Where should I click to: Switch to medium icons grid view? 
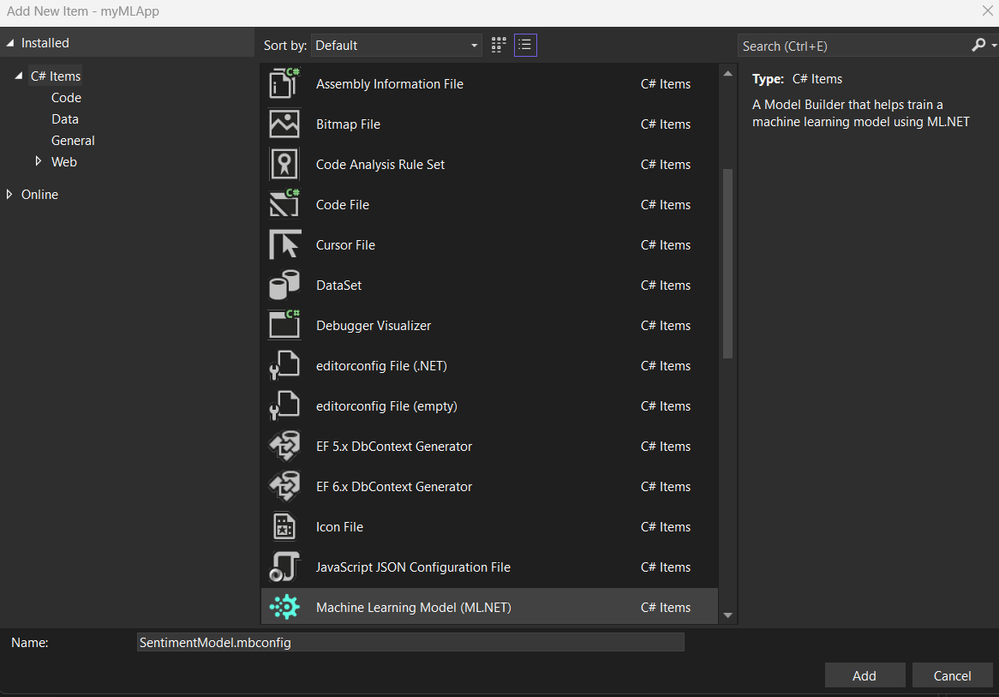498,45
